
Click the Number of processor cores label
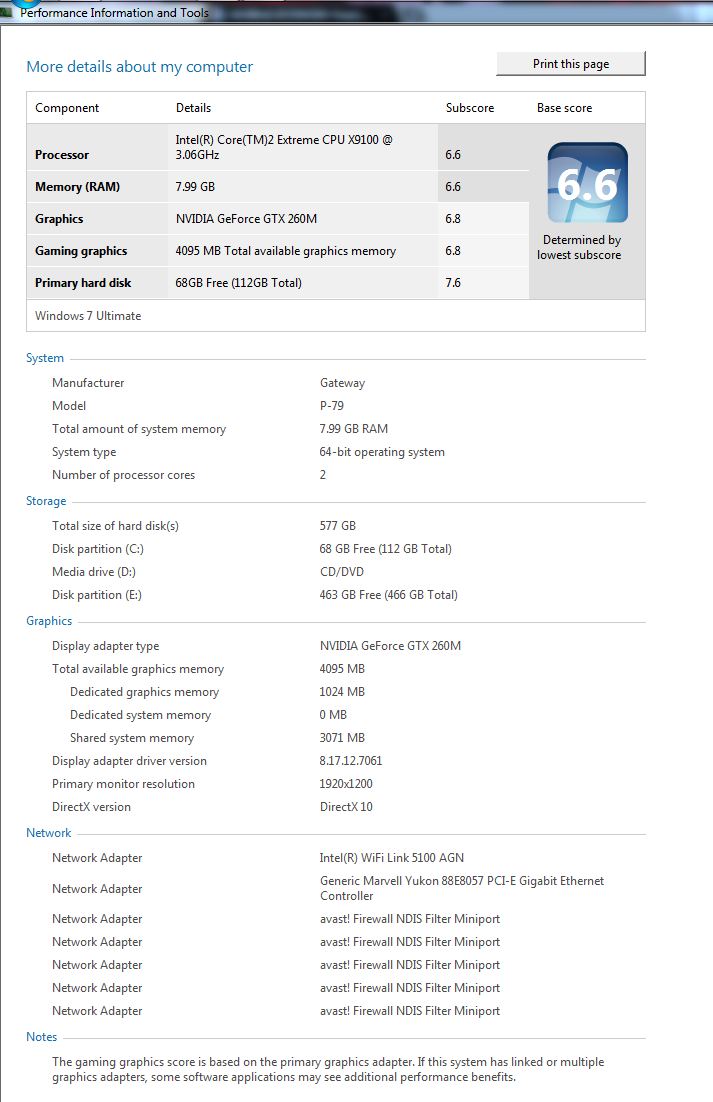[124, 475]
